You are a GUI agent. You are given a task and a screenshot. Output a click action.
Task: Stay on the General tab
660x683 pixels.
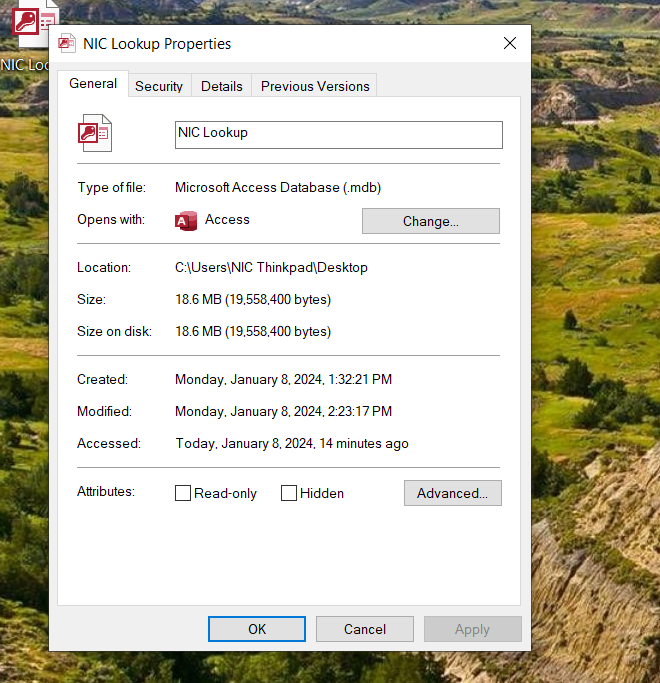point(93,83)
